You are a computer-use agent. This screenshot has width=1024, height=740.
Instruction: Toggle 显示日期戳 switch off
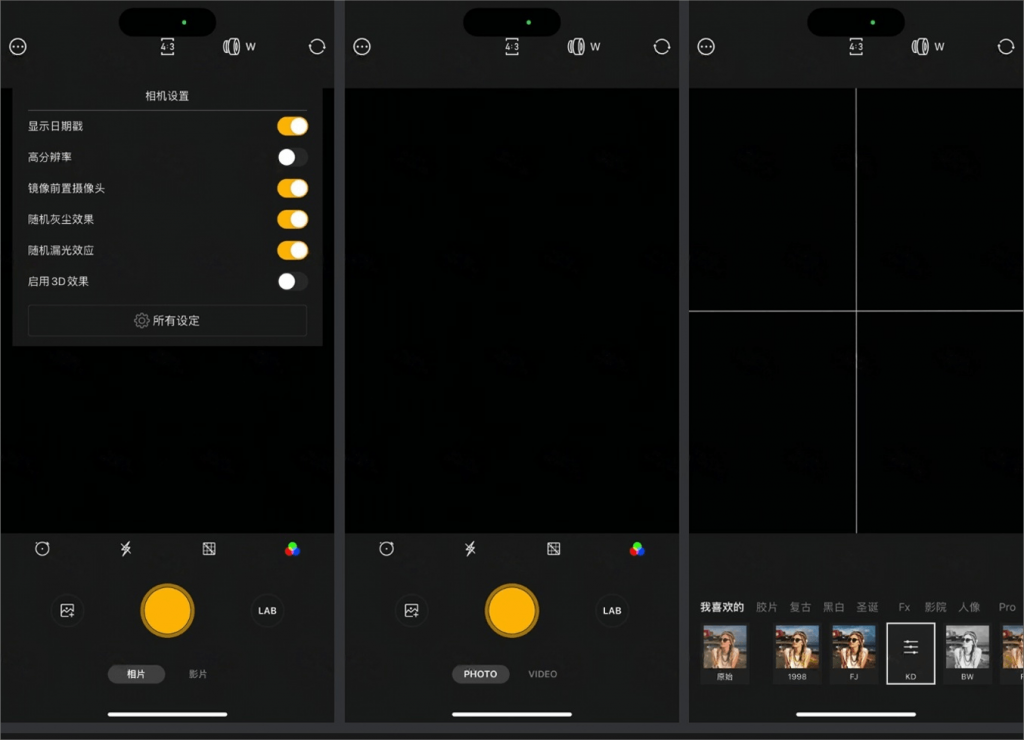click(292, 126)
